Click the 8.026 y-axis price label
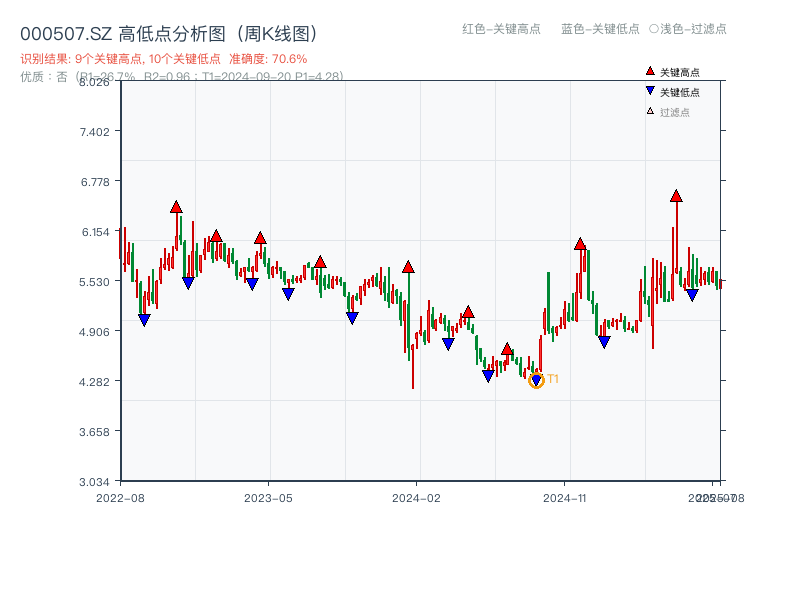Image resolution: width=800 pixels, height=600 pixels. tap(94, 82)
